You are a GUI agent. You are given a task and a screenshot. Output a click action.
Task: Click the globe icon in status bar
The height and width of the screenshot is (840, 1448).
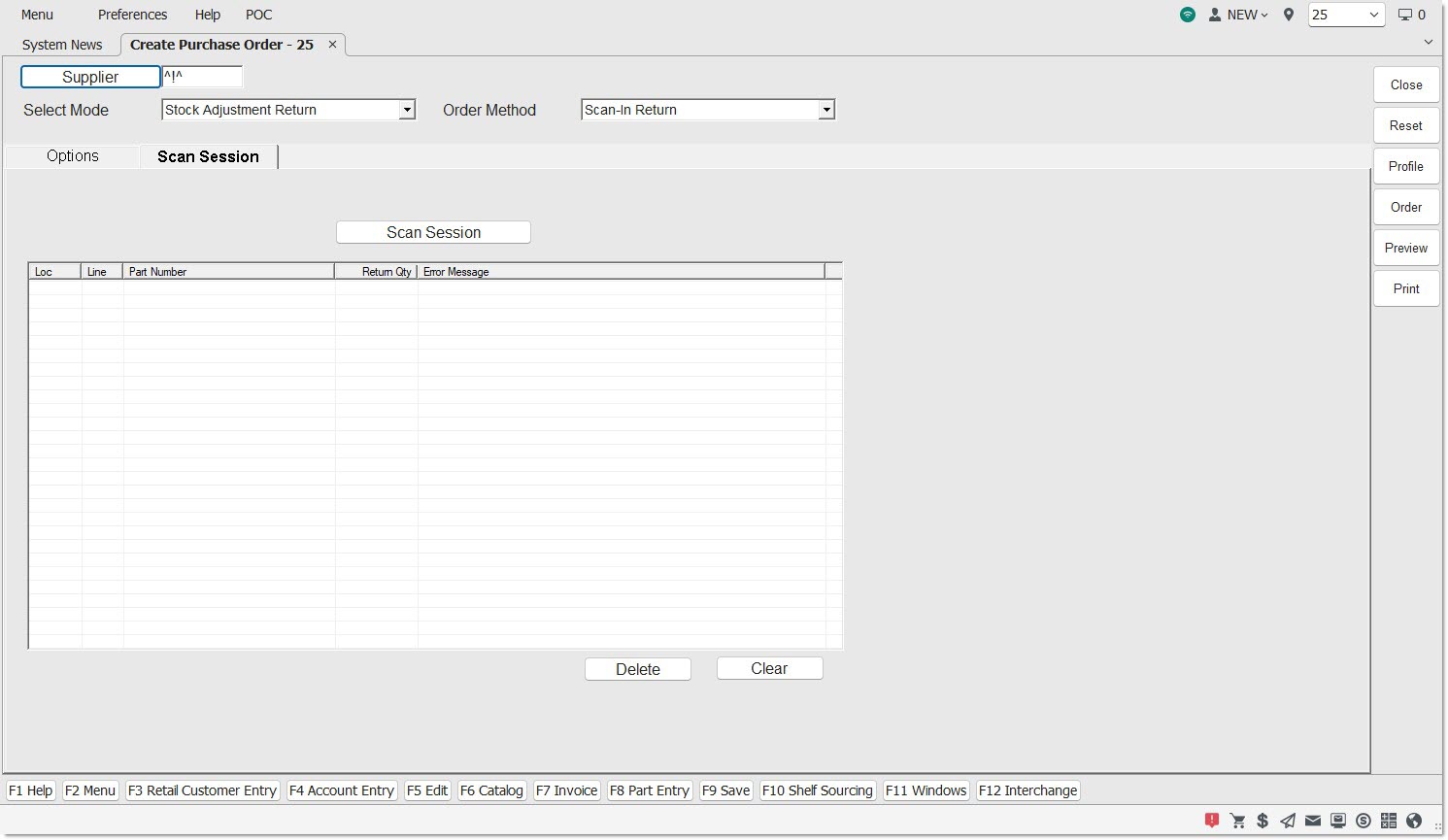1414,821
